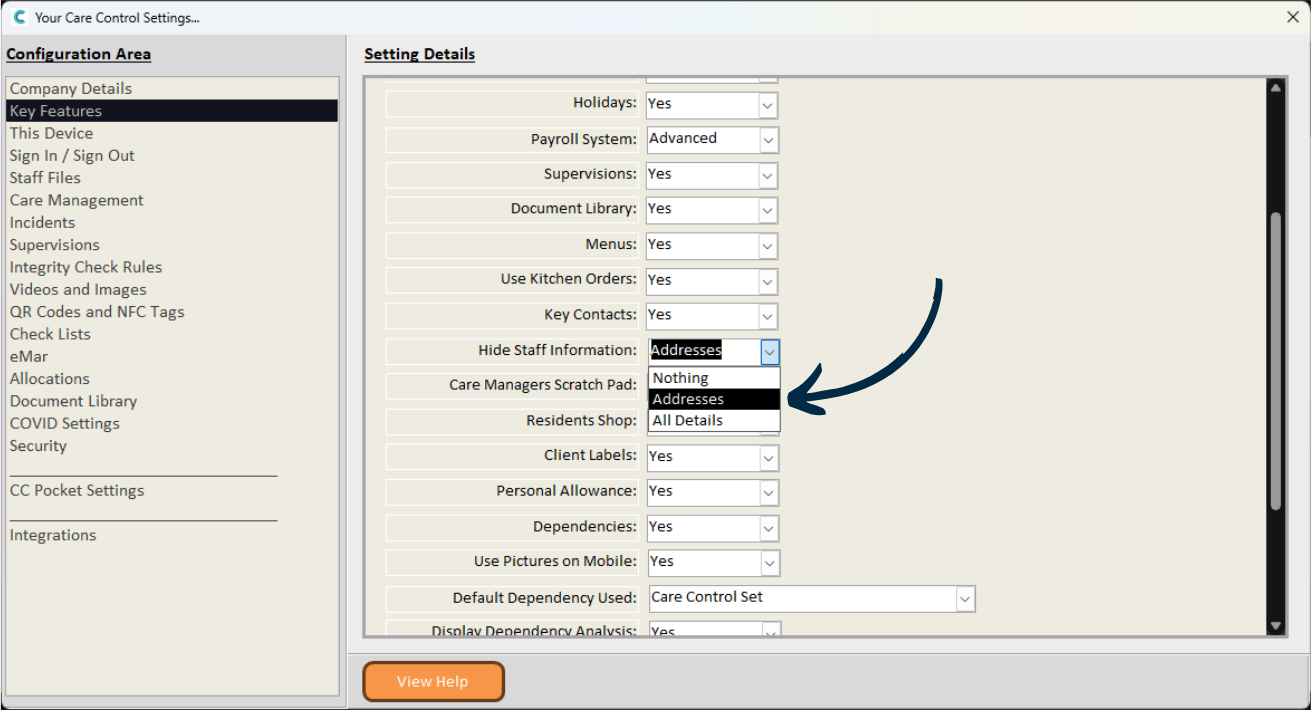The height and width of the screenshot is (713, 1313).
Task: Click scrollbar down arrow in Setting Details
Action: 1275,626
